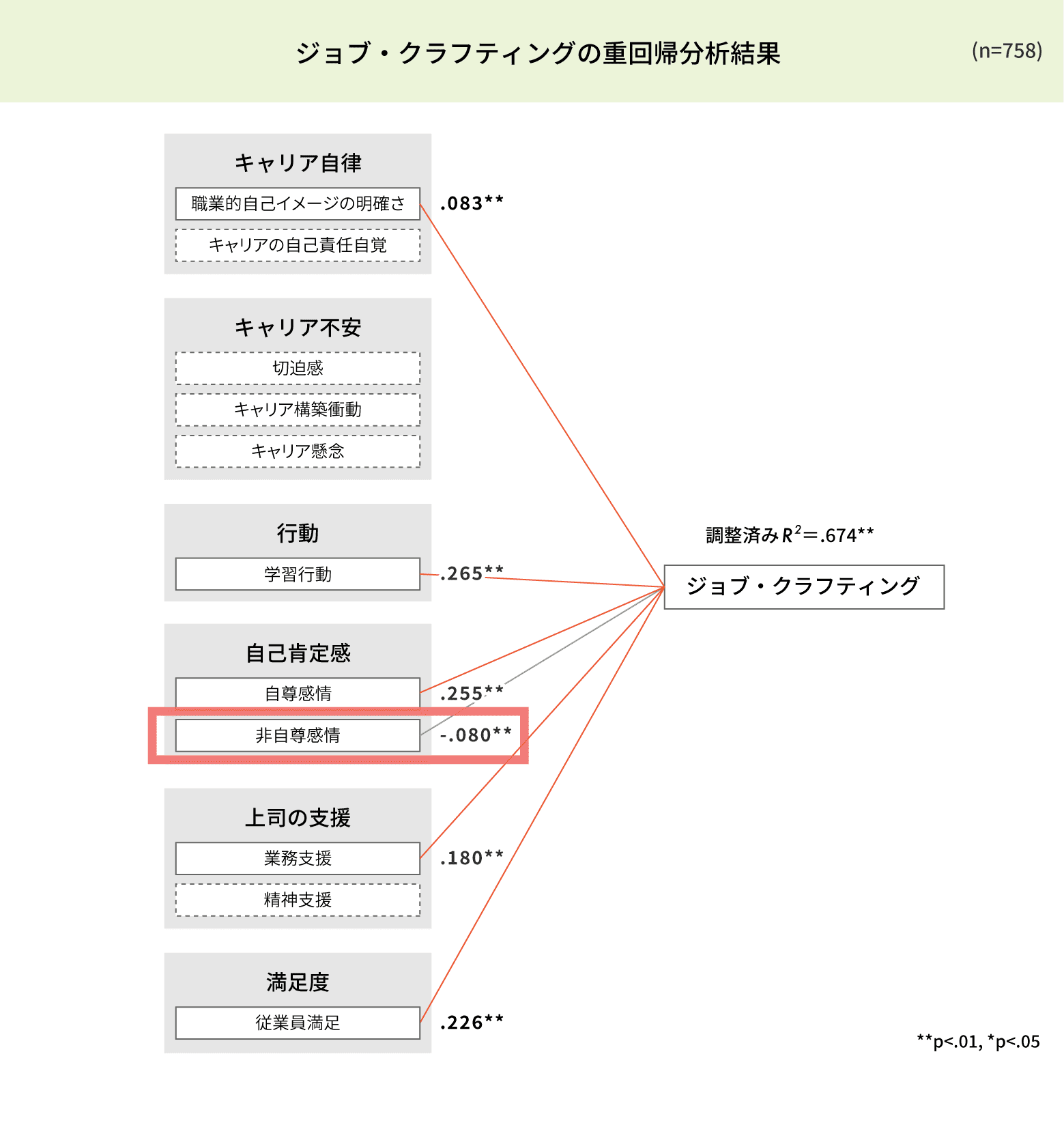Click the dashed 精神支援 box
The width and height of the screenshot is (1064, 1138).
(x=298, y=900)
